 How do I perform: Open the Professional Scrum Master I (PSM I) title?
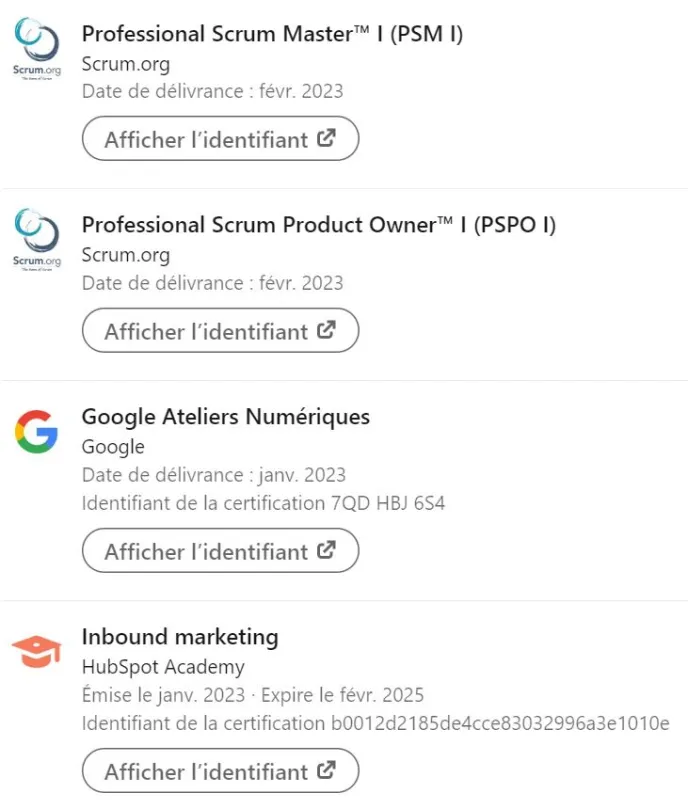(273, 34)
